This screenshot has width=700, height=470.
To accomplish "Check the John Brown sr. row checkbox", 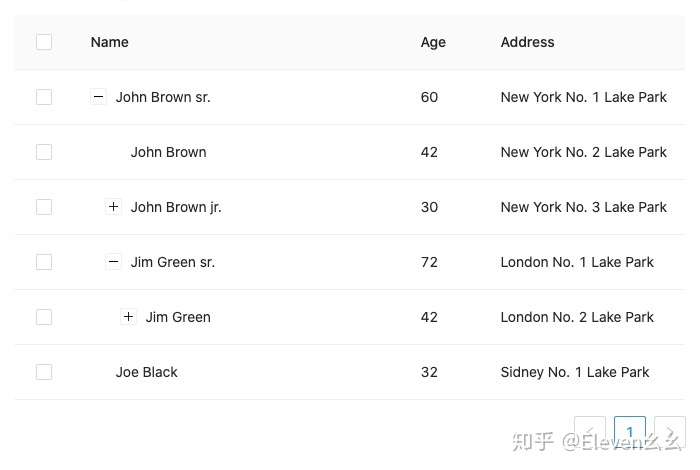I will tap(44, 97).
